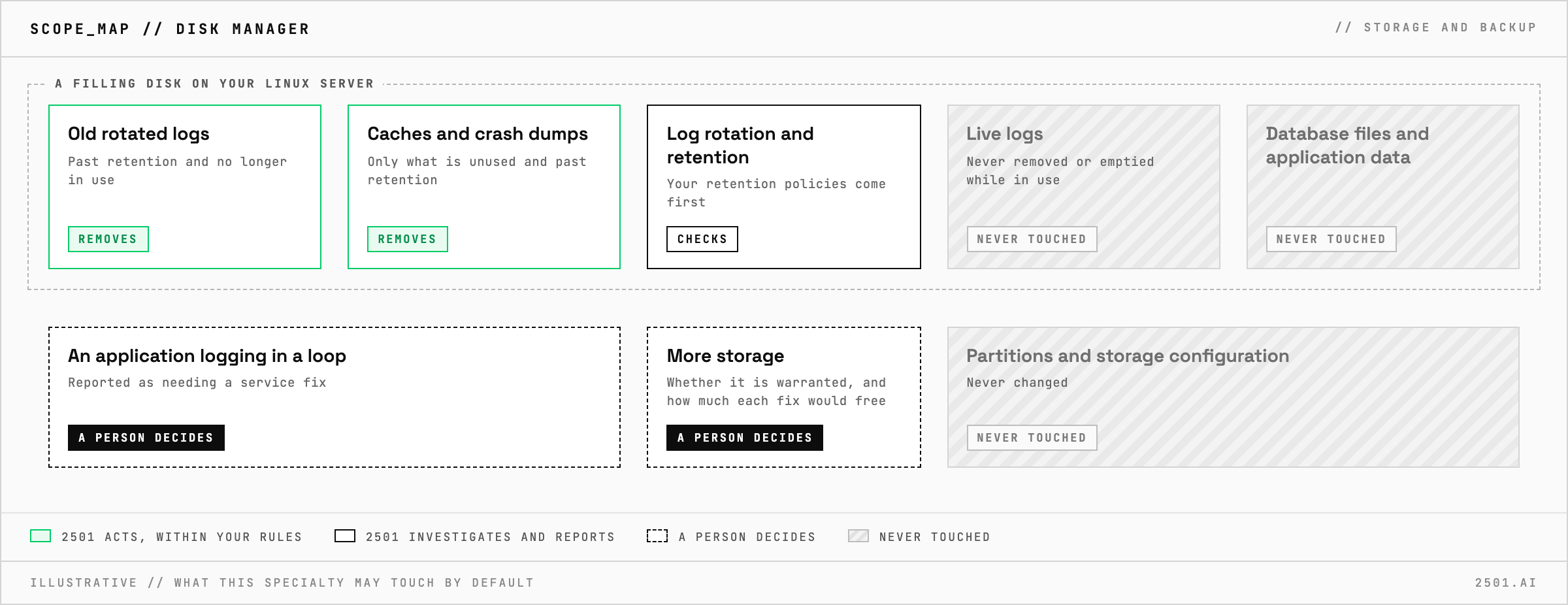Click 'Whether it is warranted' description text
This screenshot has width=1568, height=605.
pyautogui.click(x=776, y=391)
